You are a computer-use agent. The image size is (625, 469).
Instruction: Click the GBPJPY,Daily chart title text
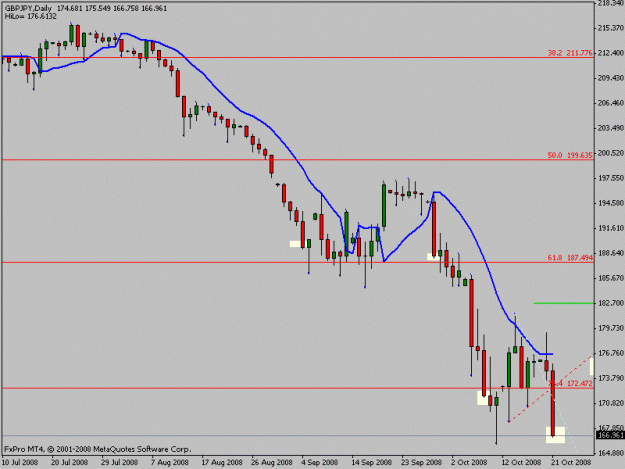(28, 8)
